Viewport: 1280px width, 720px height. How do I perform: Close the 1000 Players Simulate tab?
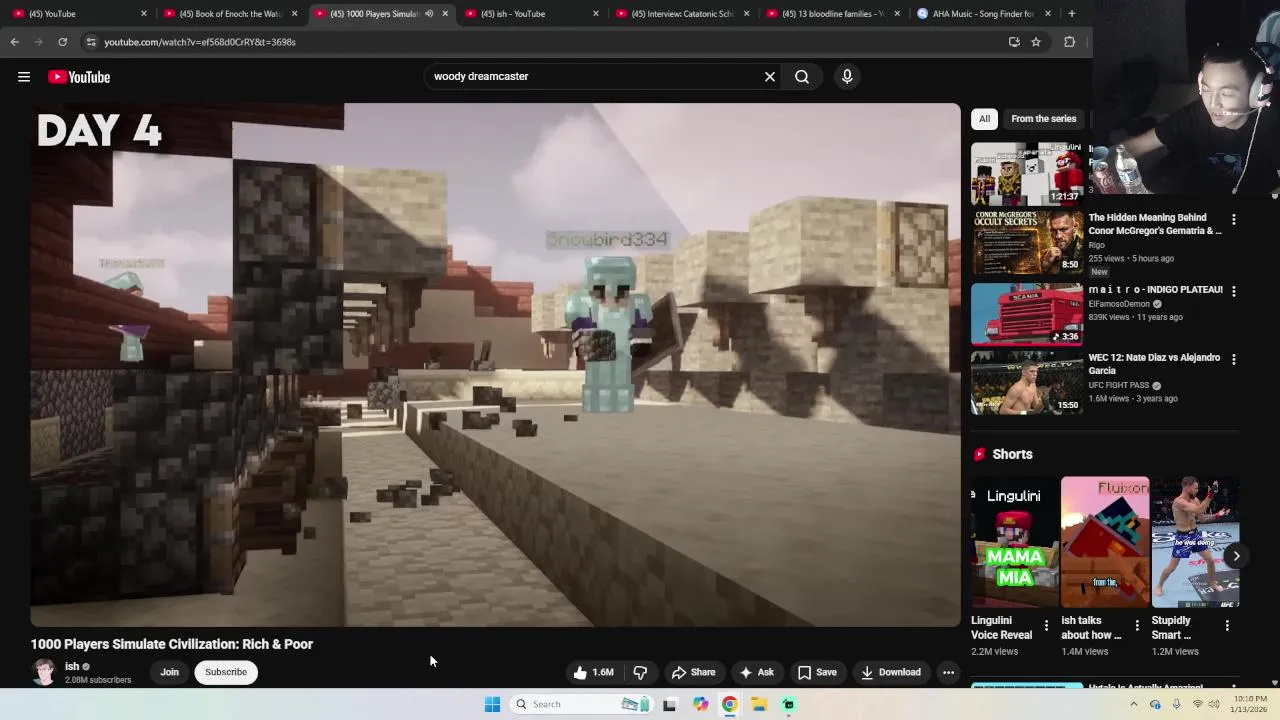[x=445, y=14]
